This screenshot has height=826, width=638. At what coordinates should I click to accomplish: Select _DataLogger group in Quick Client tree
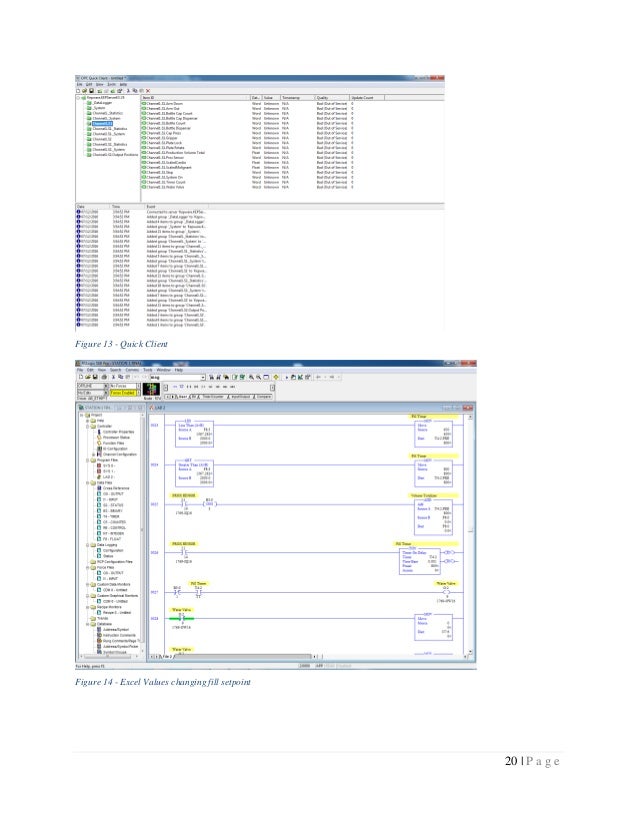(102, 103)
